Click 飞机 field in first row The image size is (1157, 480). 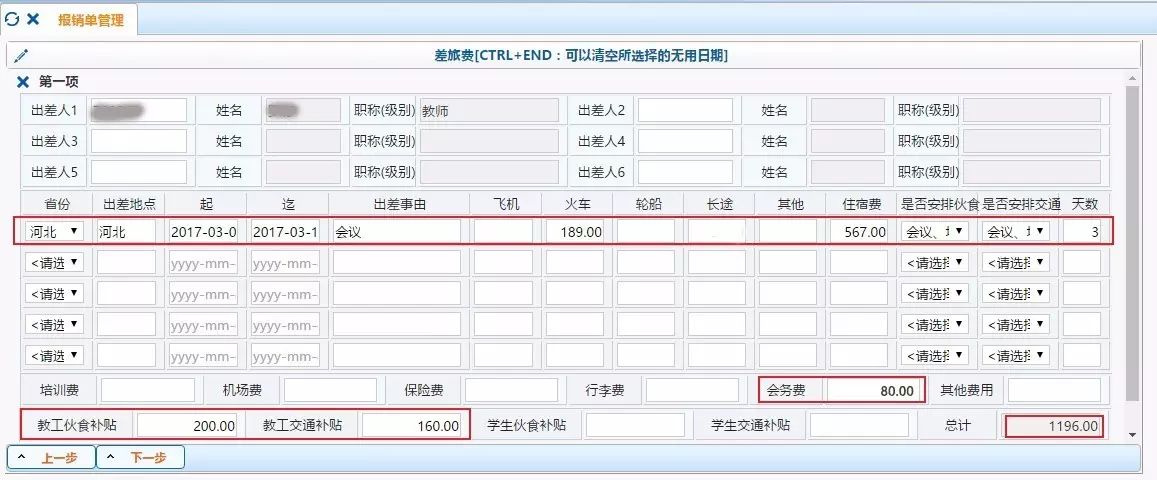coord(503,232)
